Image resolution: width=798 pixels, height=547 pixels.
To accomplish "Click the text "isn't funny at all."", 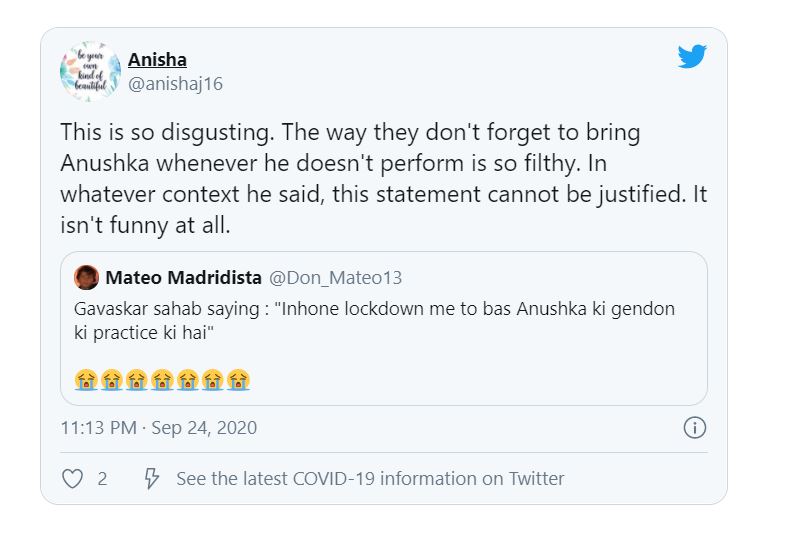I will click(x=145, y=226).
